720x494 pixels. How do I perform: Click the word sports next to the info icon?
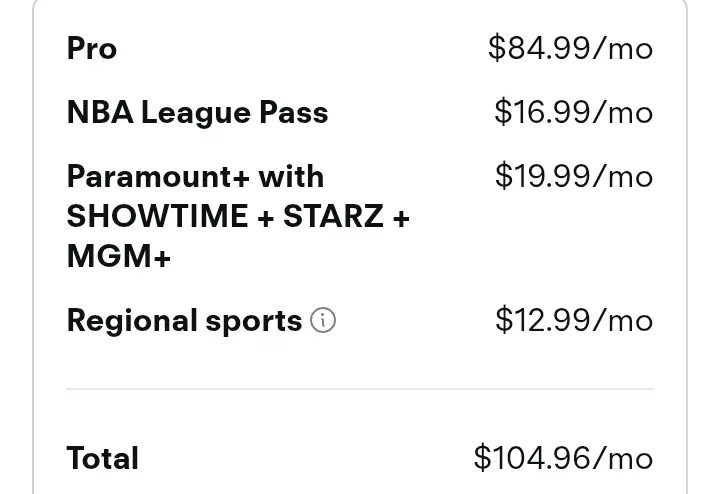coord(254,322)
